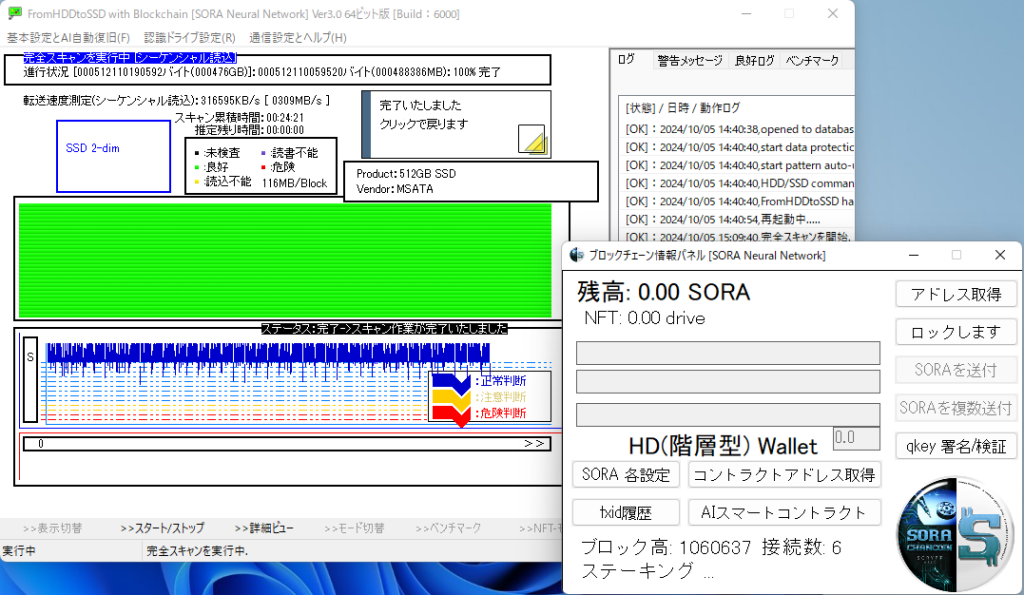Click the blue 正常判断 legend arrow
The width and height of the screenshot is (1024, 595).
tap(451, 383)
